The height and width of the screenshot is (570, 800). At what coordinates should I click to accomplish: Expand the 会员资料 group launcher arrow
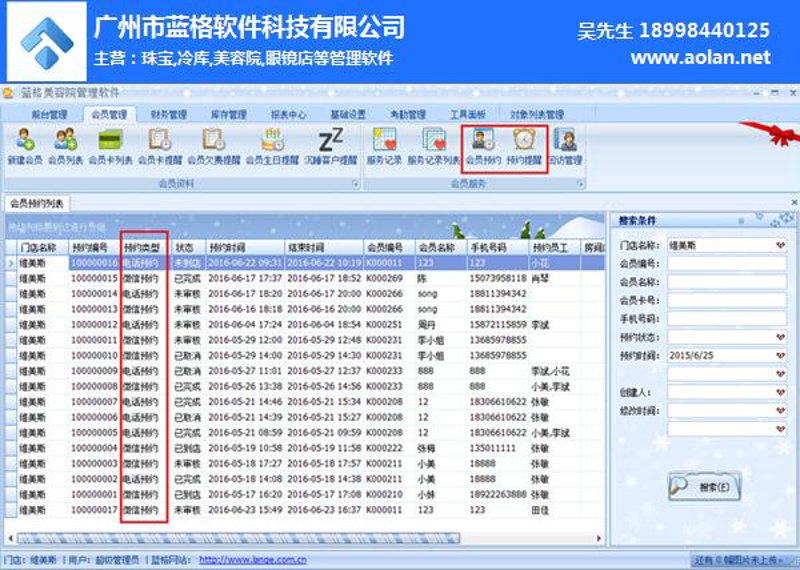tap(356, 184)
